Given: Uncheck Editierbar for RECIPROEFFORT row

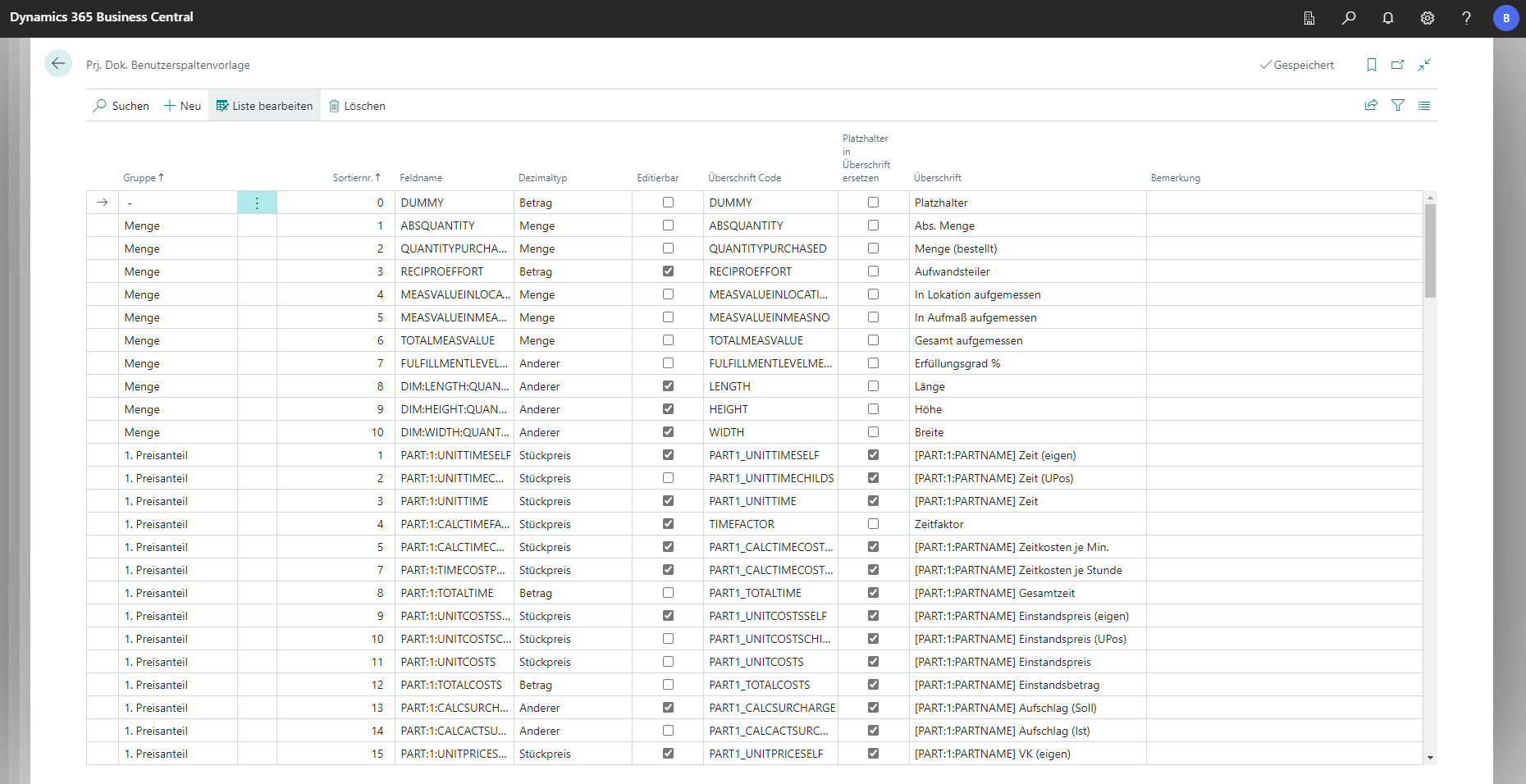Looking at the screenshot, I should (x=668, y=271).
